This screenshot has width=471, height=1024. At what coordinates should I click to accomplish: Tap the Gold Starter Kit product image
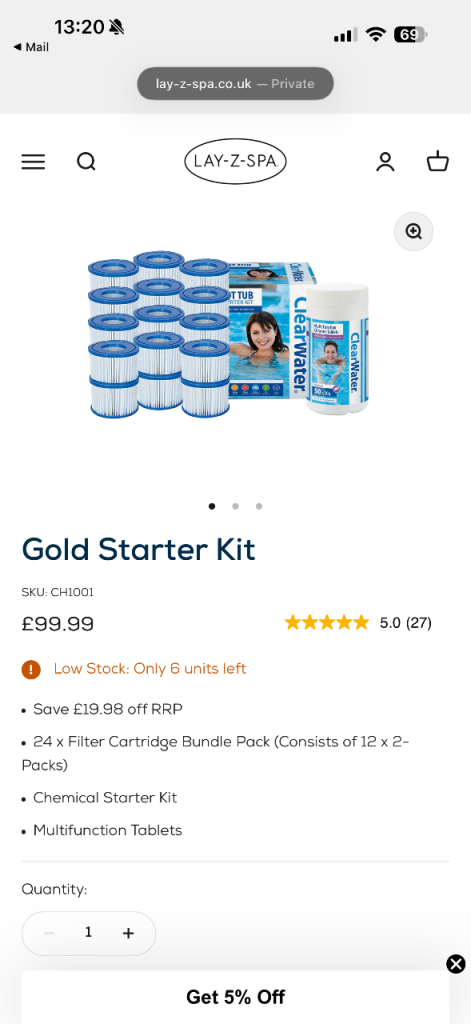pos(230,334)
